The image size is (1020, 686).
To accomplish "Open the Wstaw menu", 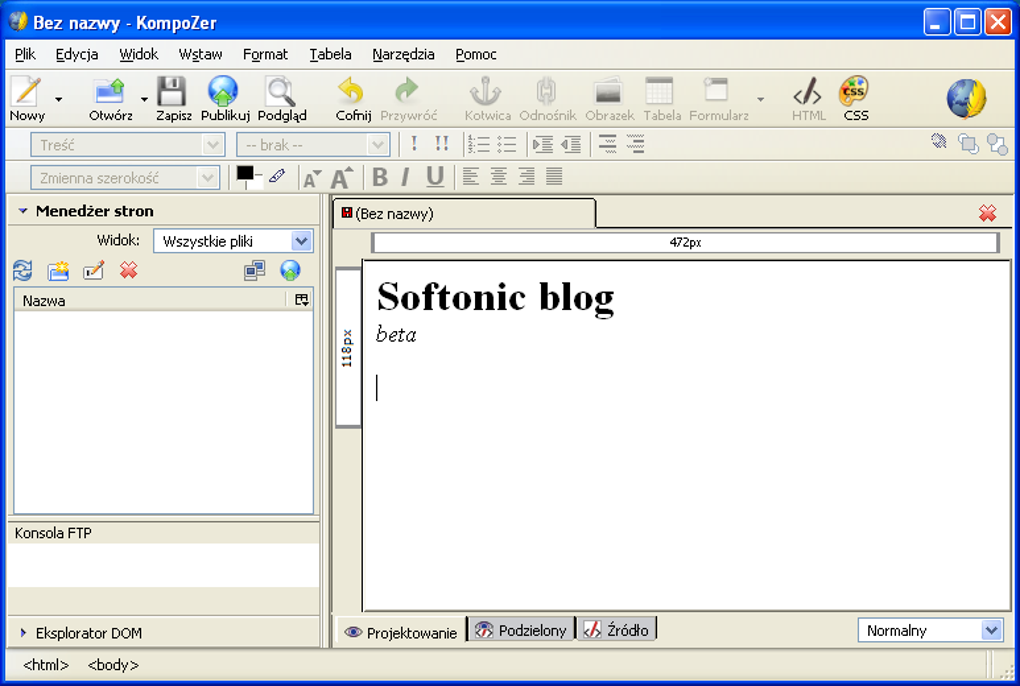I will [x=200, y=55].
